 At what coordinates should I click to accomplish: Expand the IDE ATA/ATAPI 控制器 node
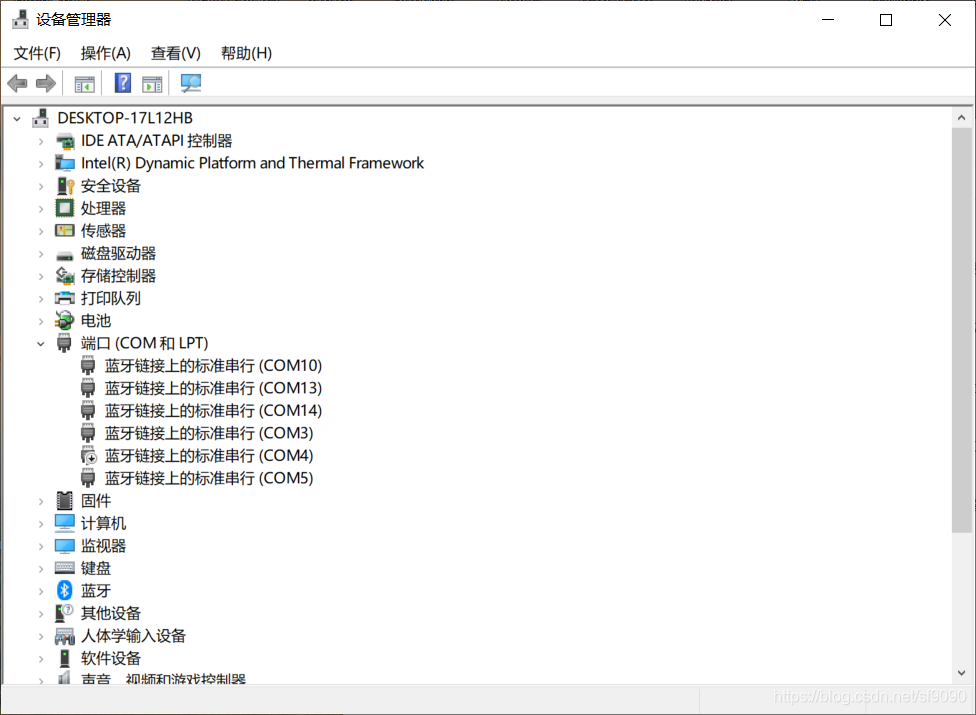(41, 141)
